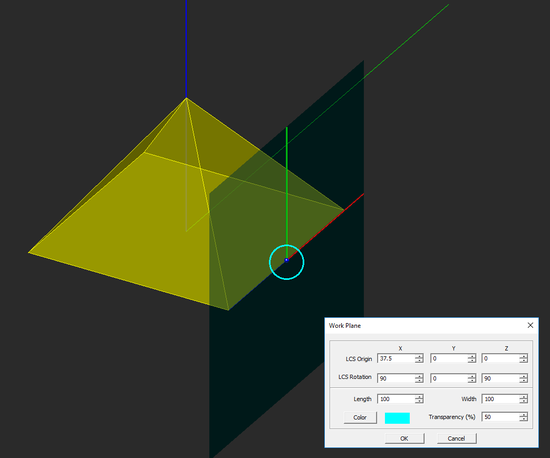Screen dimensions: 550x458
Task: Click the cyan color swatch
Action: pos(397,418)
